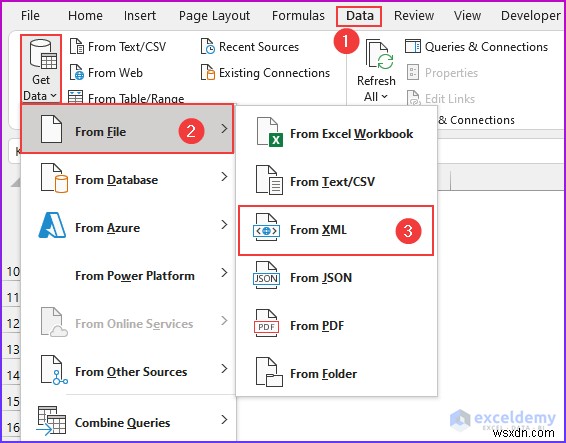Choose From XML menu text
Image resolution: width=566 pixels, height=443 pixels.
pos(318,230)
